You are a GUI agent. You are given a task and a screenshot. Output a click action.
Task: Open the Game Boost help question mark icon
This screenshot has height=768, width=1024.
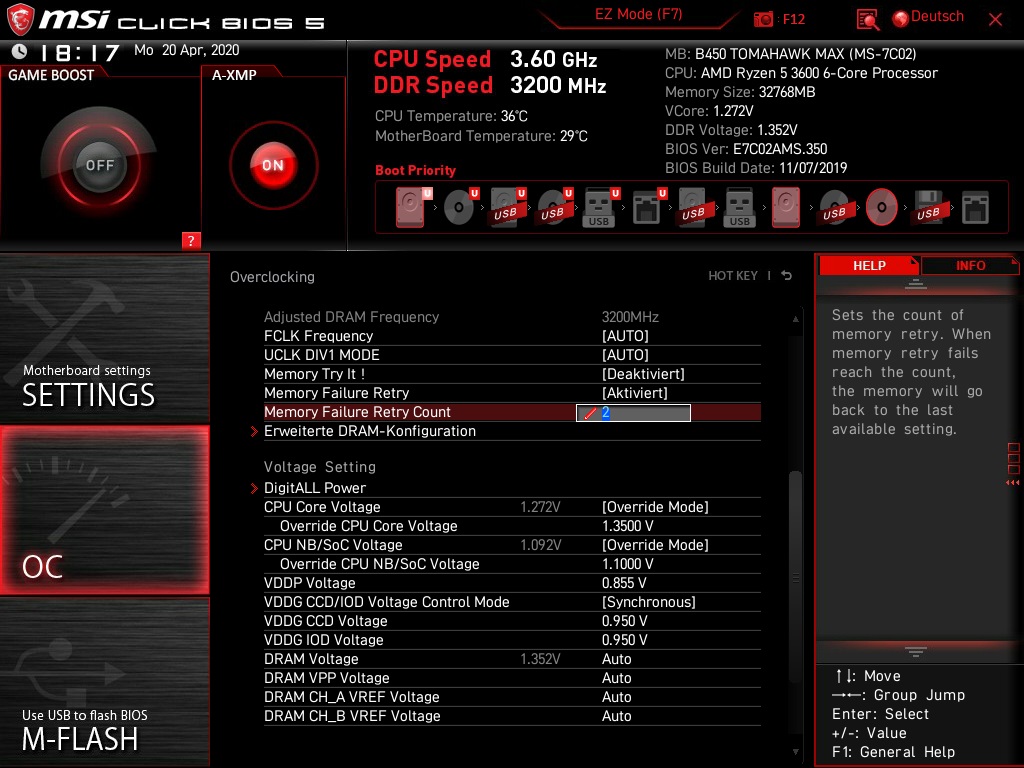click(x=192, y=240)
